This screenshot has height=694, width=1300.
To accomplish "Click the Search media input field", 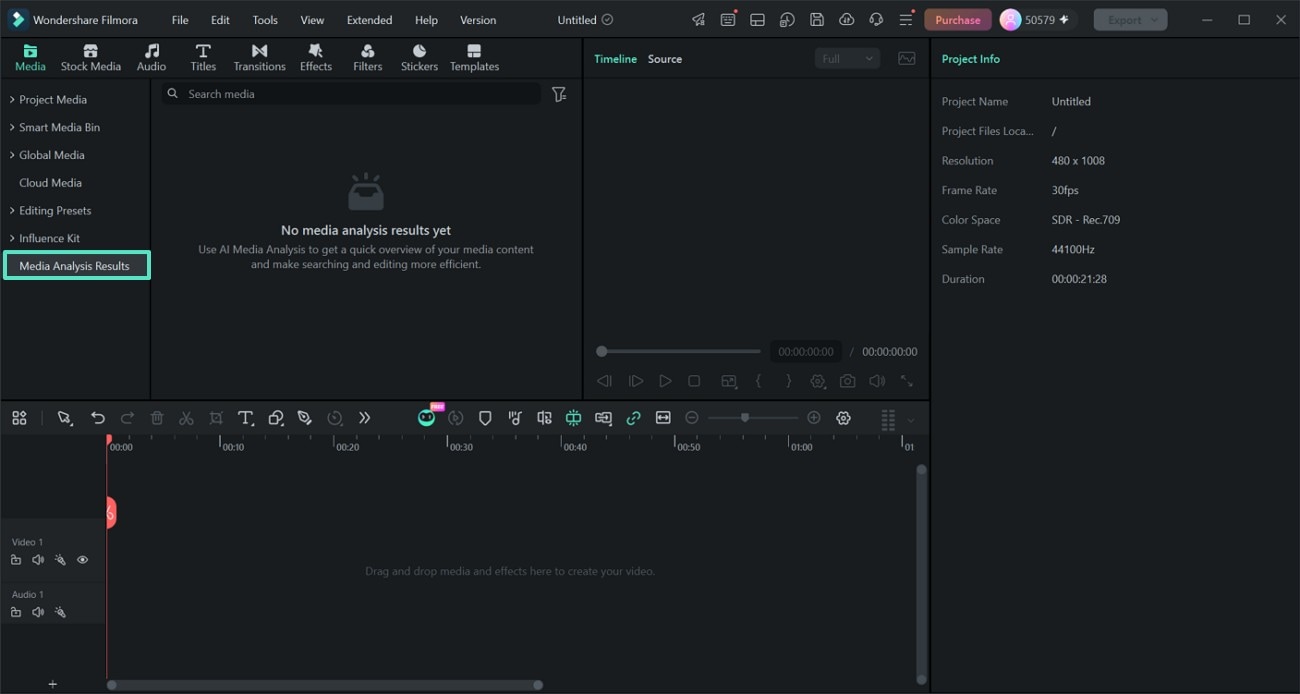I will 350,94.
